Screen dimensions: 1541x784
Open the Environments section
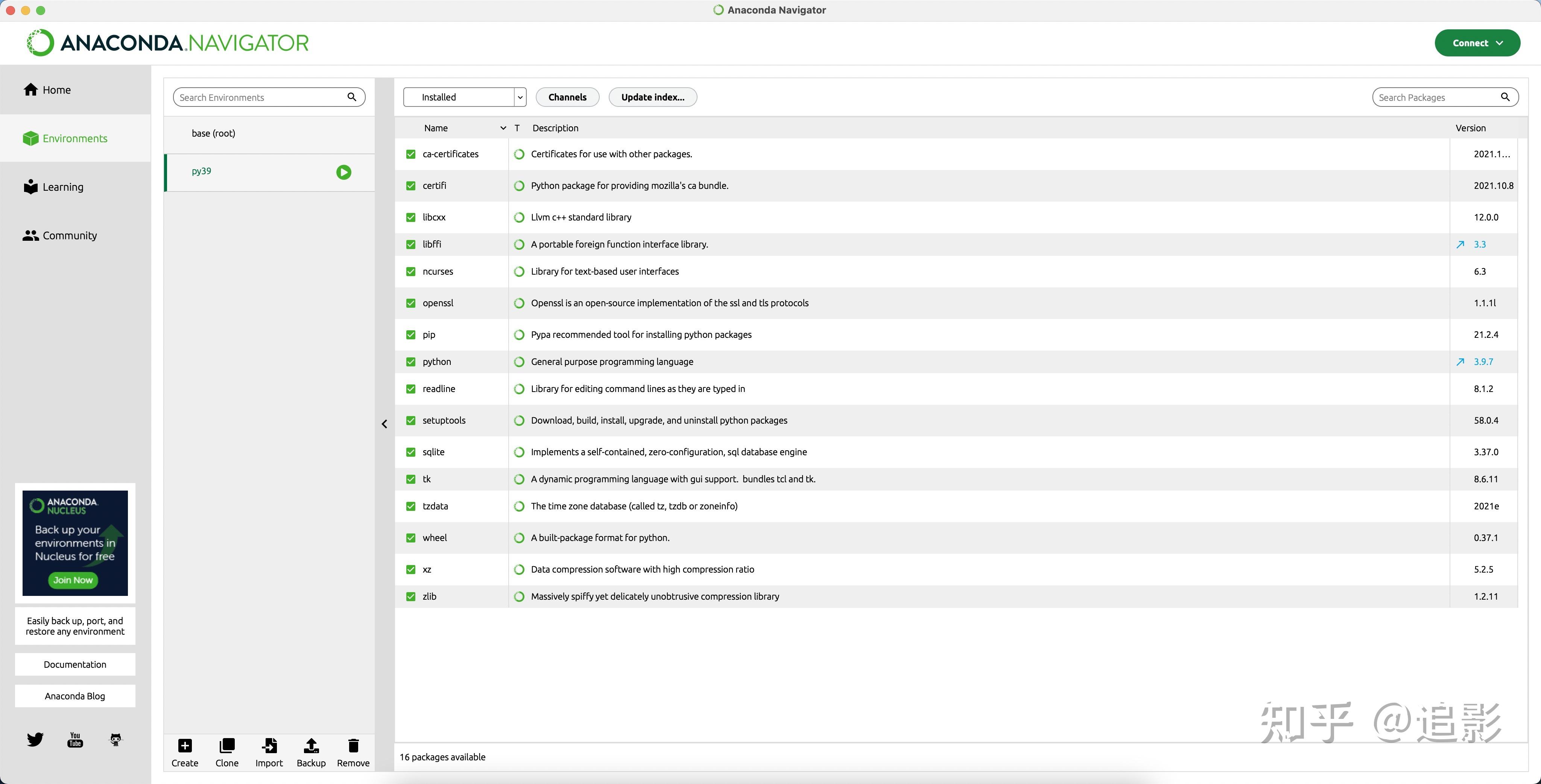pos(75,138)
